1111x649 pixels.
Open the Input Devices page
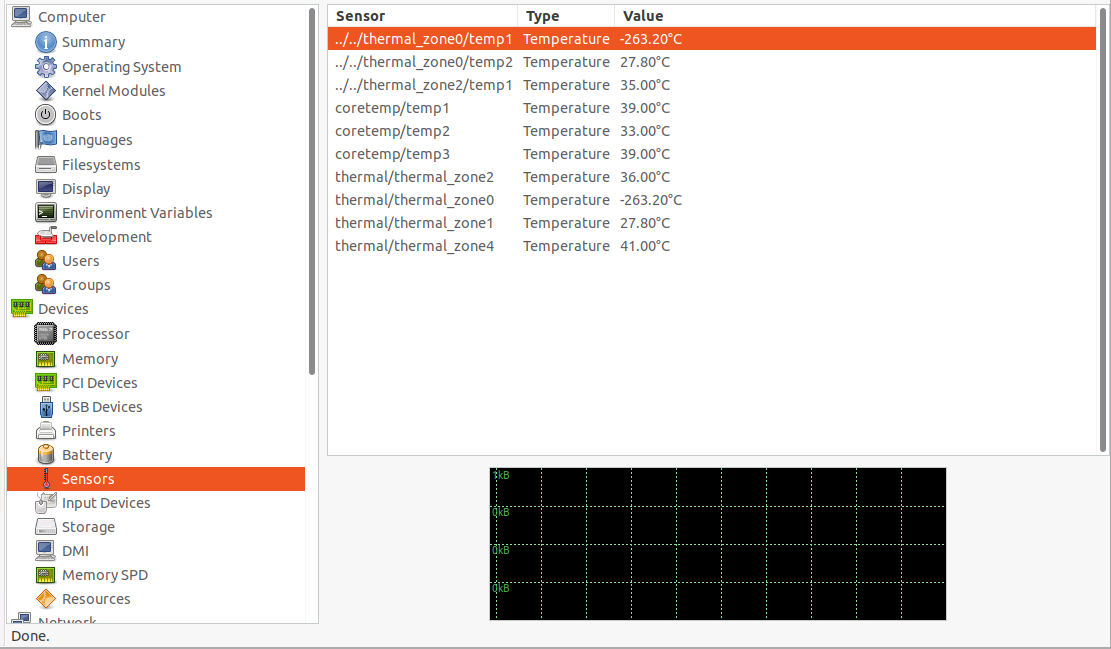click(x=105, y=502)
